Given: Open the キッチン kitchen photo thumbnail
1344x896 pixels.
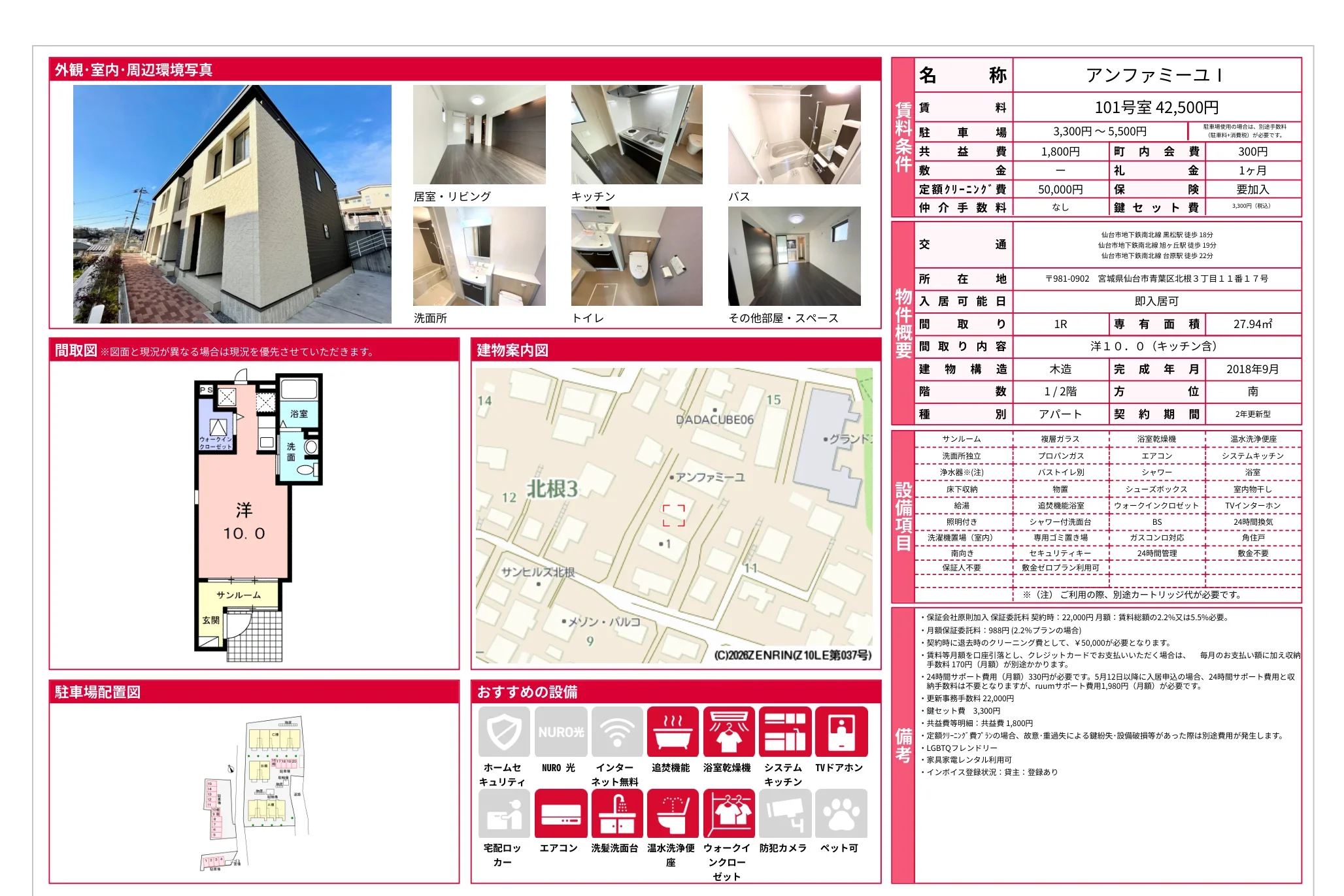Looking at the screenshot, I should pos(636,135).
